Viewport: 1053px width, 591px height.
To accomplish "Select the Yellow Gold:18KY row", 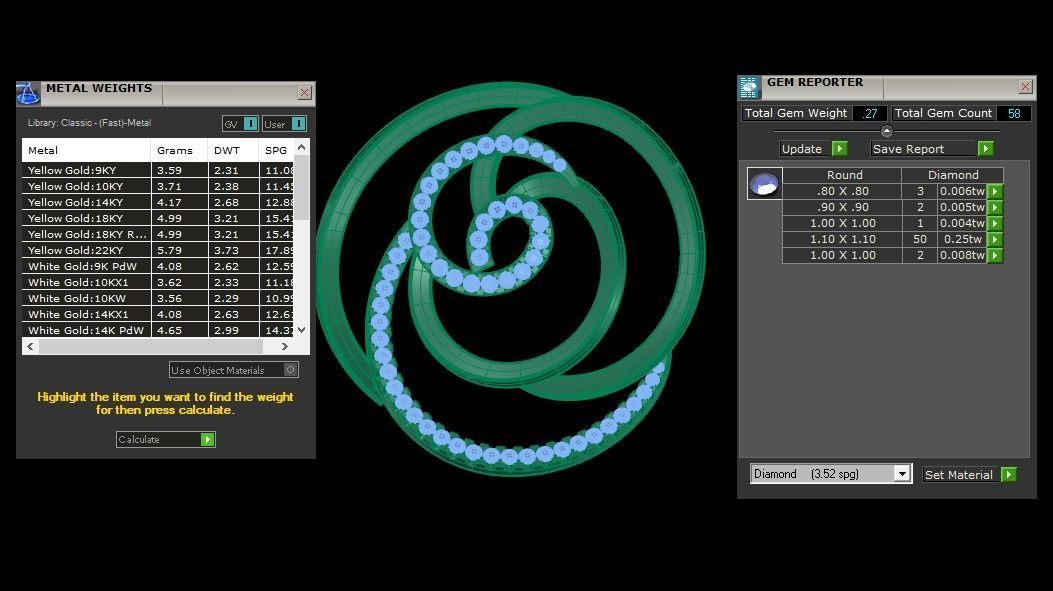I will pyautogui.click(x=158, y=218).
